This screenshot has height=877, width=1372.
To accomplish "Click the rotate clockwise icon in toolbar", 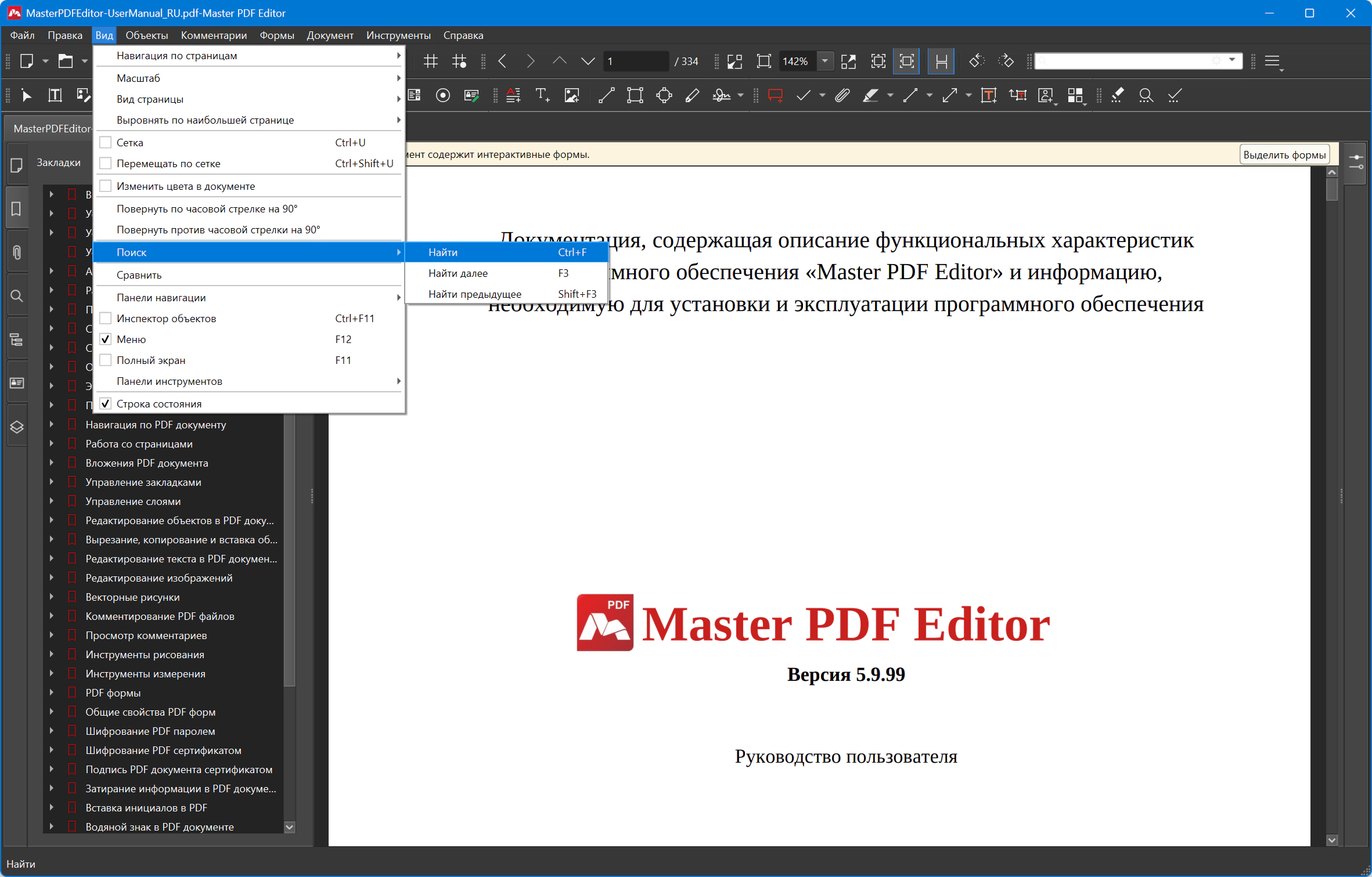I will 1006,61.
